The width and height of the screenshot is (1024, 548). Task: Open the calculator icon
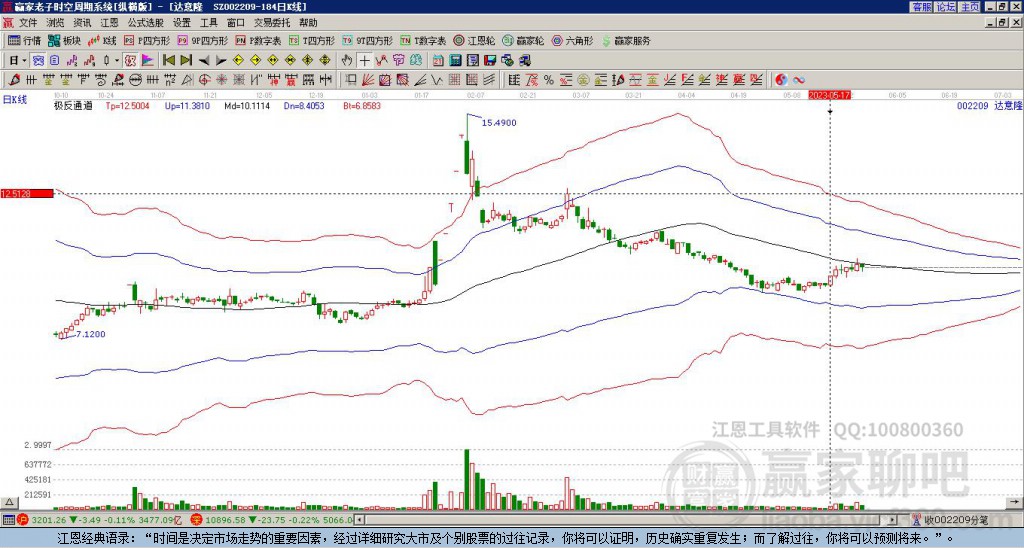tap(456, 60)
